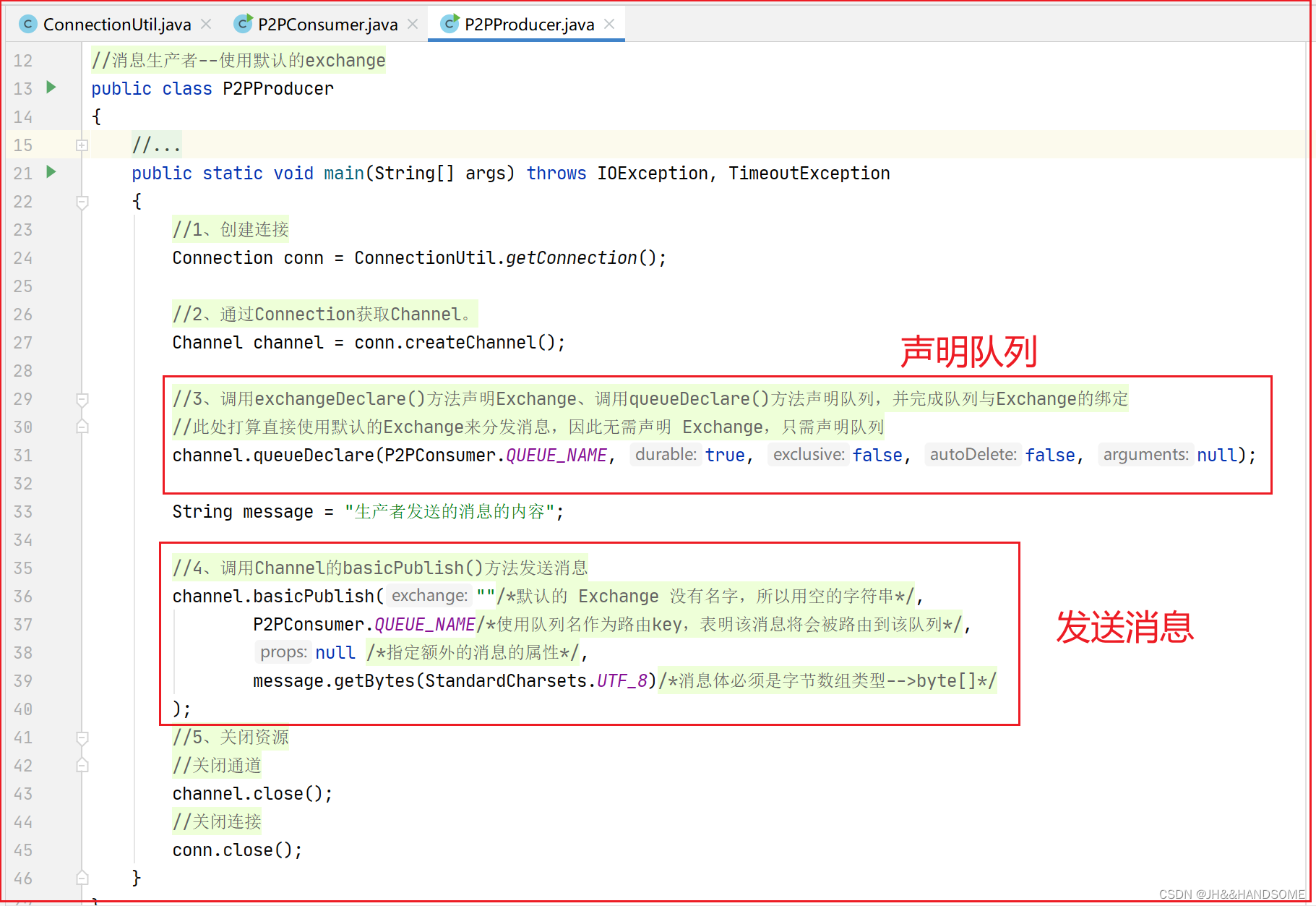Switch to the ConnectionUtil.java tab
Image resolution: width=1316 pixels, height=906 pixels.
[x=117, y=25]
